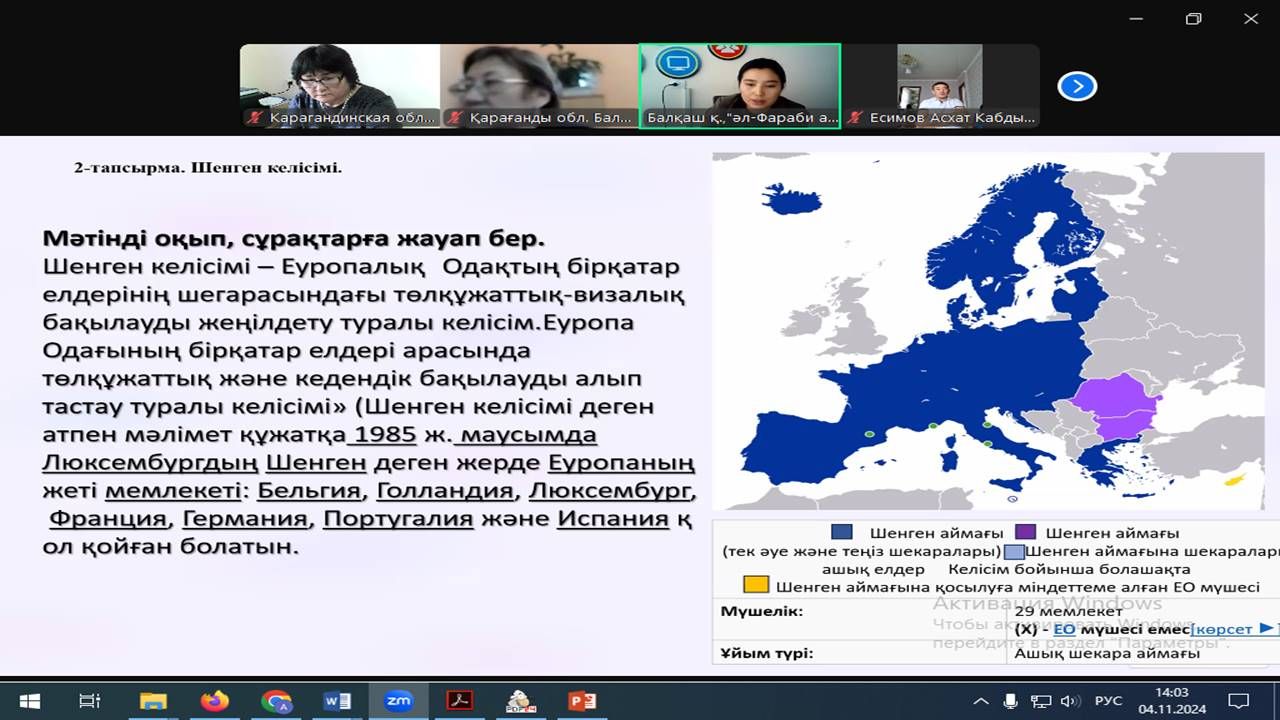Open the notification center
Viewport: 1280px width, 720px height.
click(1239, 701)
